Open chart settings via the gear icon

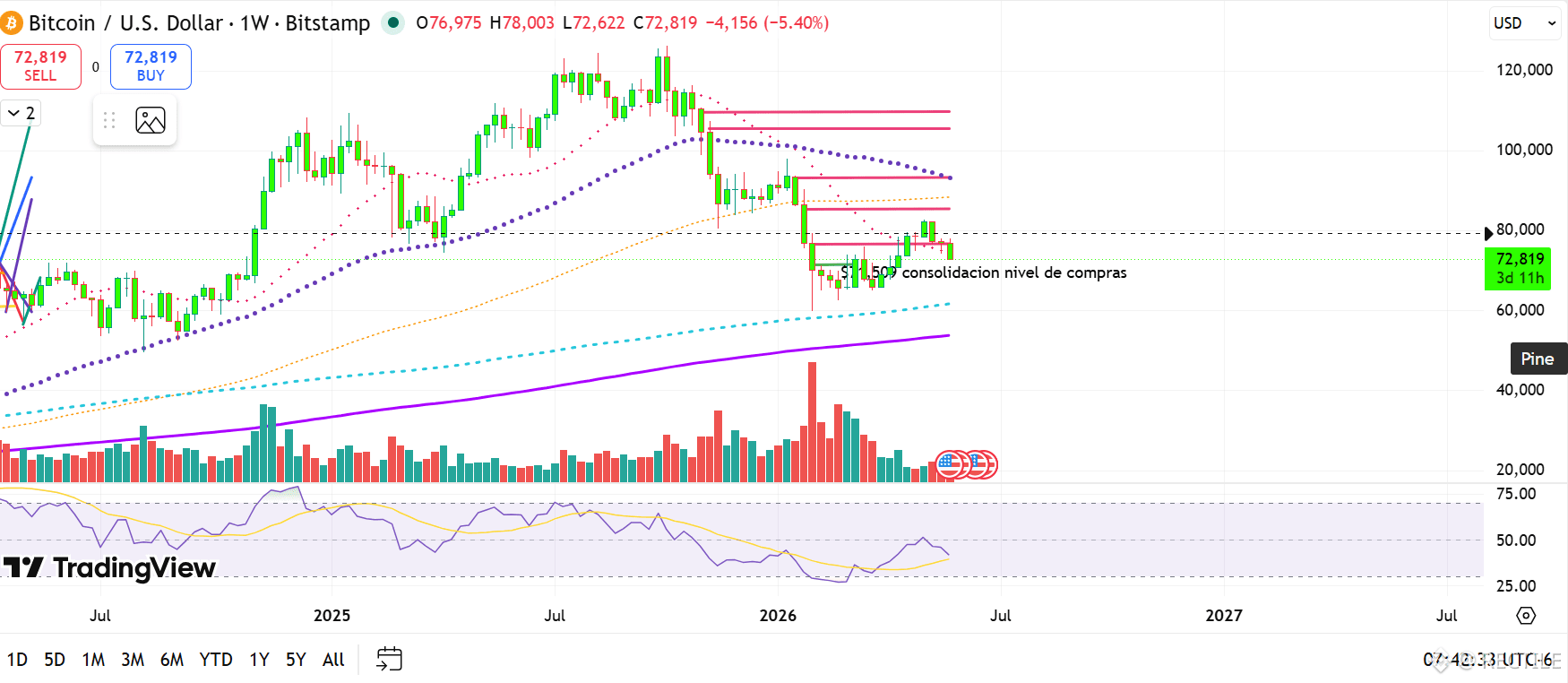pos(1526,616)
